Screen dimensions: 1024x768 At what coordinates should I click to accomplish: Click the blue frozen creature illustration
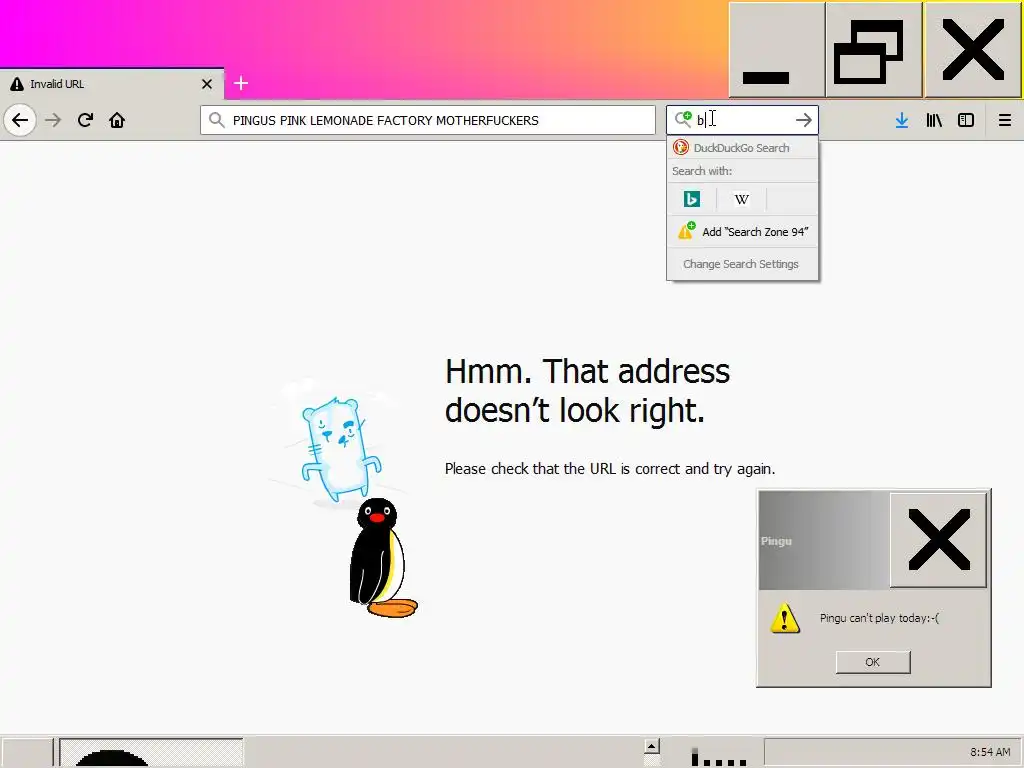tap(340, 449)
